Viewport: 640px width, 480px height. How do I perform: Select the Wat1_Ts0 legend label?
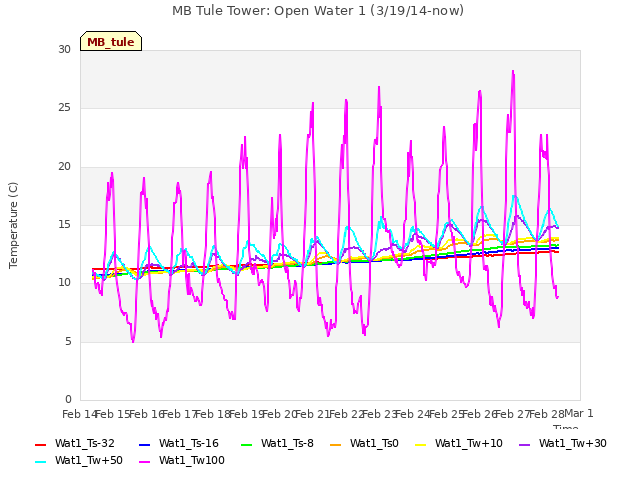pyautogui.click(x=374, y=444)
